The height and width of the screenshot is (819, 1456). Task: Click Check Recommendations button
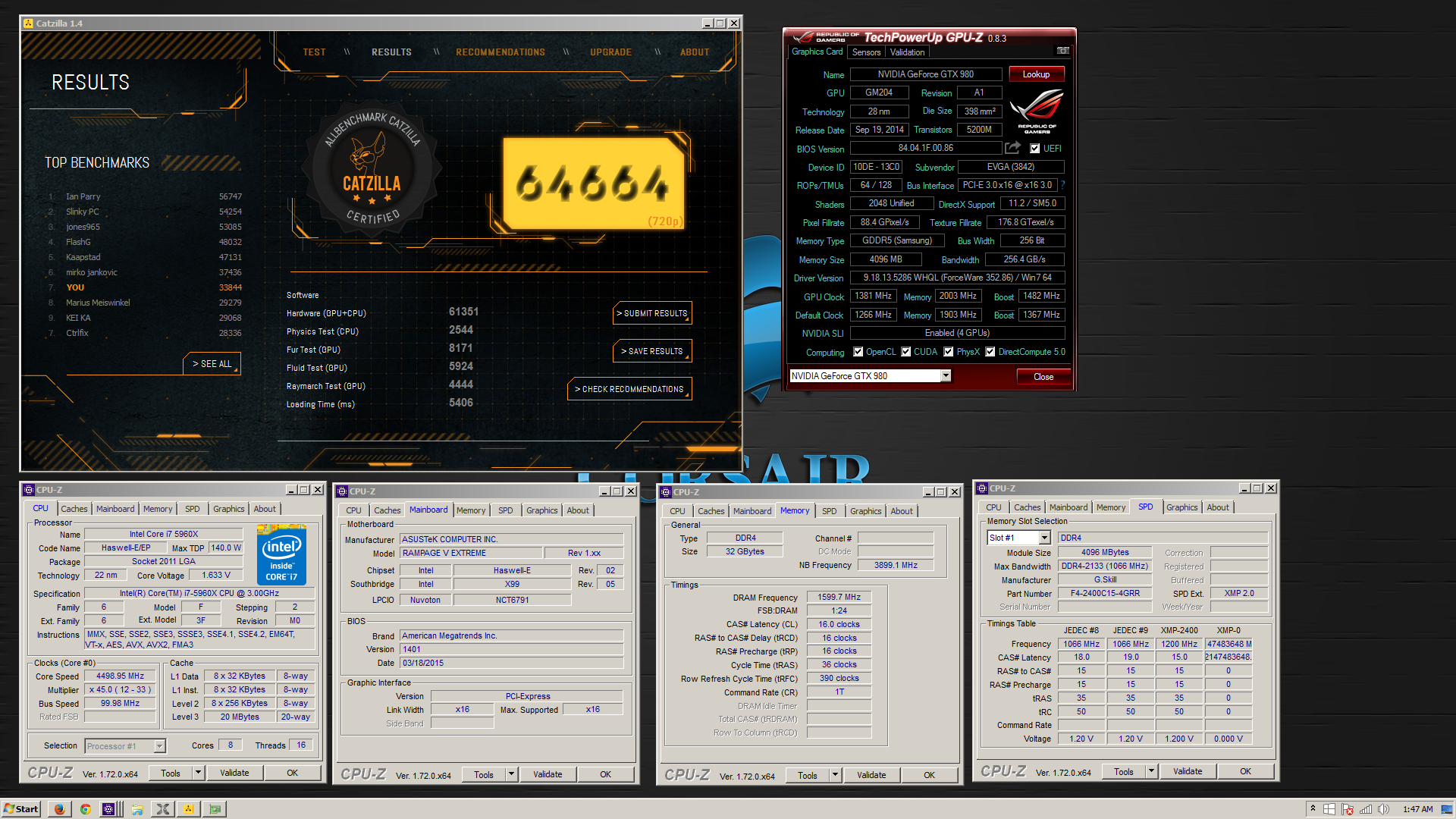629,389
